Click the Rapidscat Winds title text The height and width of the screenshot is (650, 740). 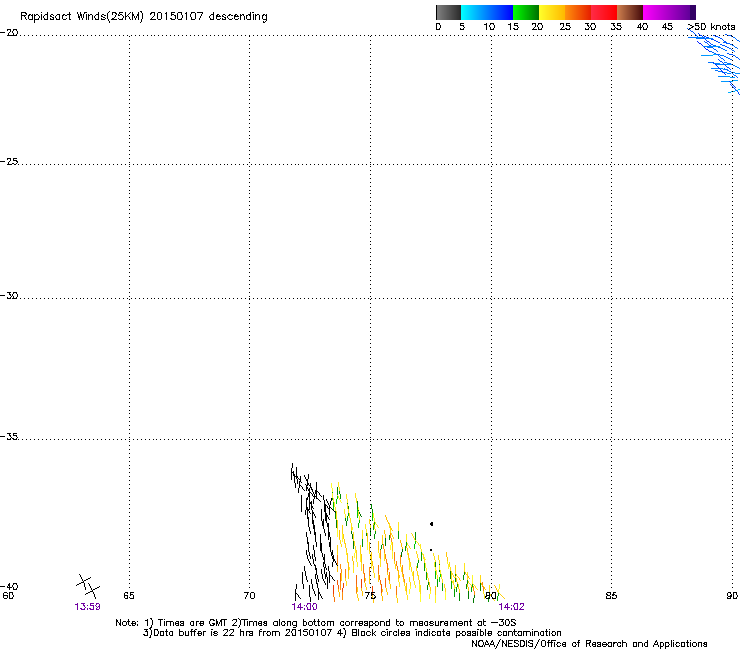(143, 16)
